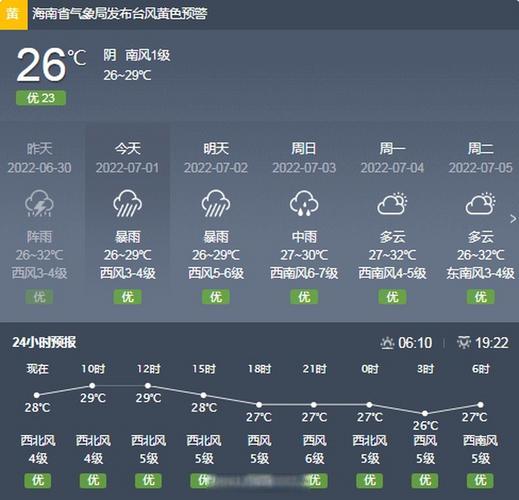Click 6时 wind direction 西南风
The height and width of the screenshot is (500, 519).
coord(480,441)
